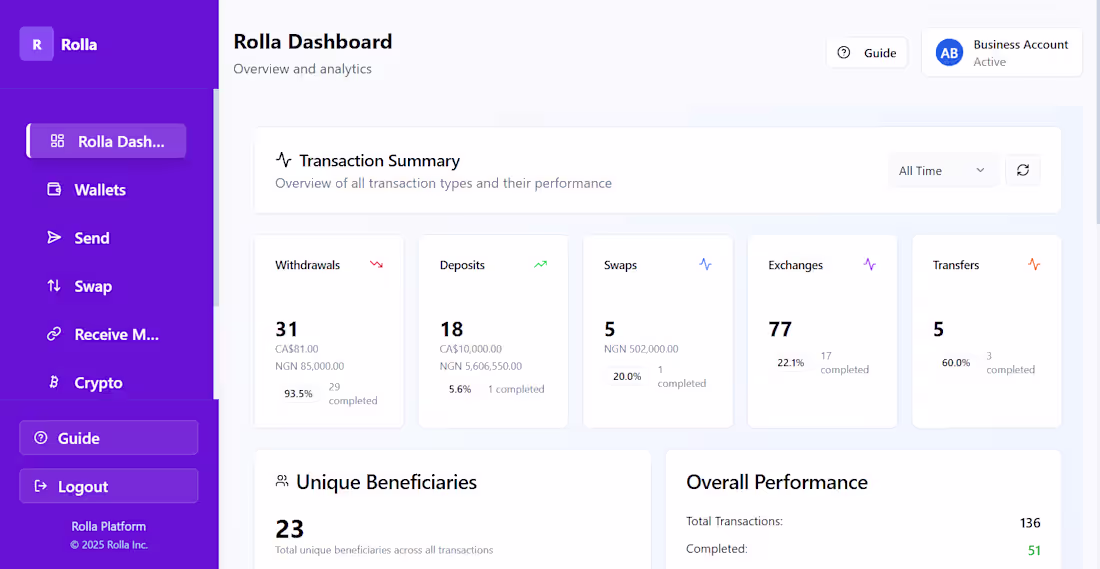Click the Transfers activity pulse icon
Viewport: 1100px width, 569px height.
pyautogui.click(x=1034, y=265)
